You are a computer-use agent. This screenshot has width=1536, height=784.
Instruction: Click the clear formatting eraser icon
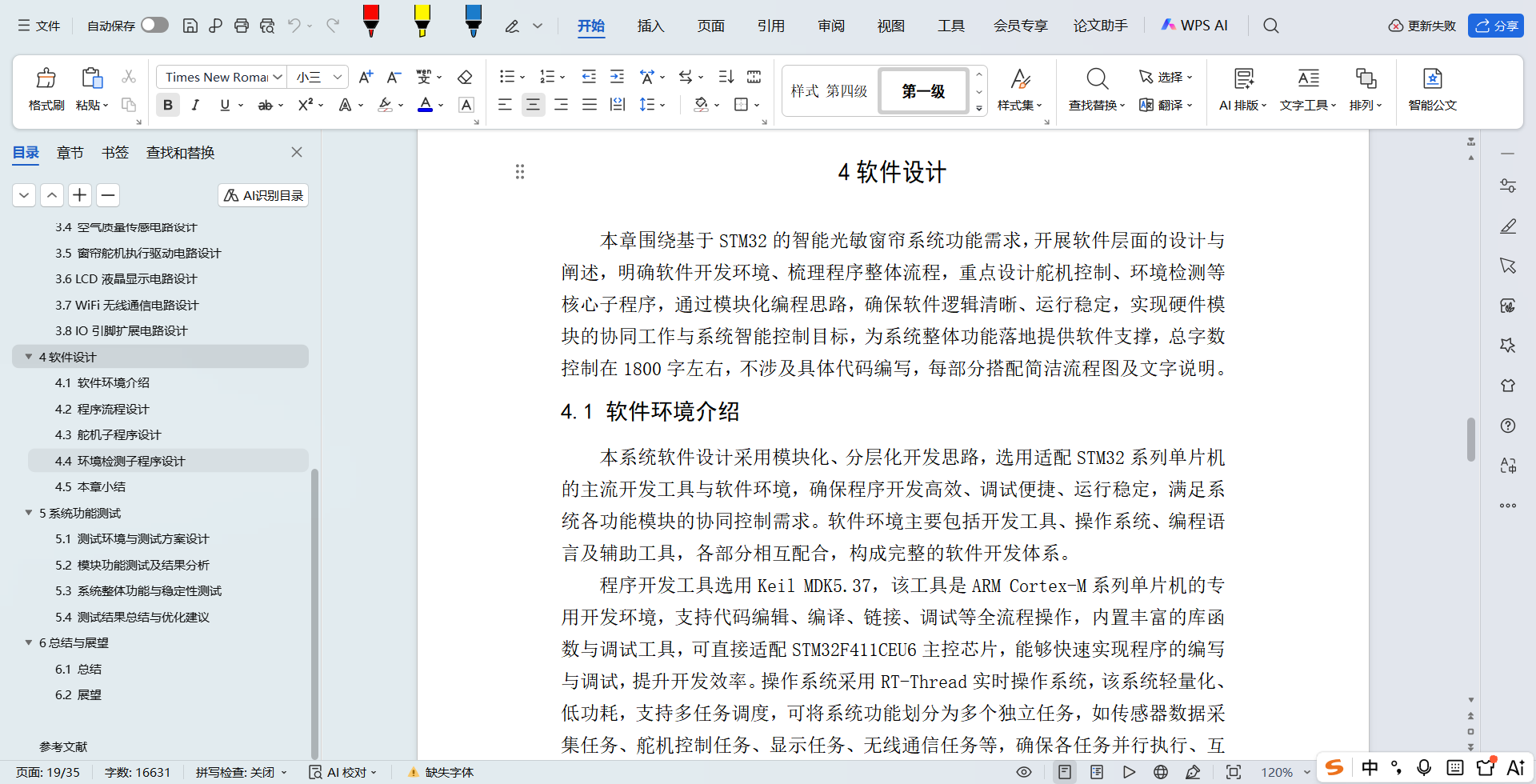pyautogui.click(x=465, y=77)
